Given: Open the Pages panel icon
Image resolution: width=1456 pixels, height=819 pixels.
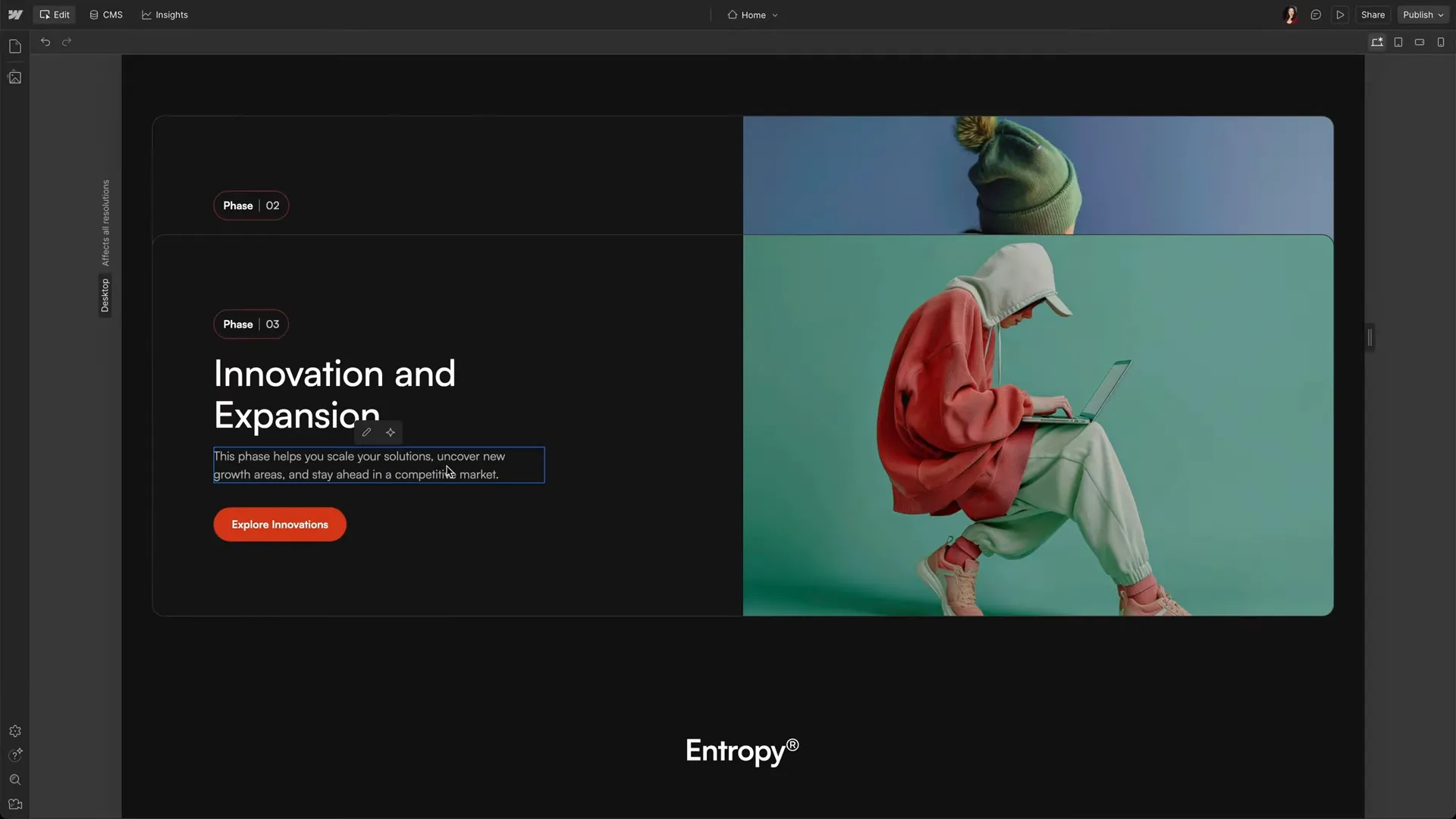Looking at the screenshot, I should (x=15, y=46).
